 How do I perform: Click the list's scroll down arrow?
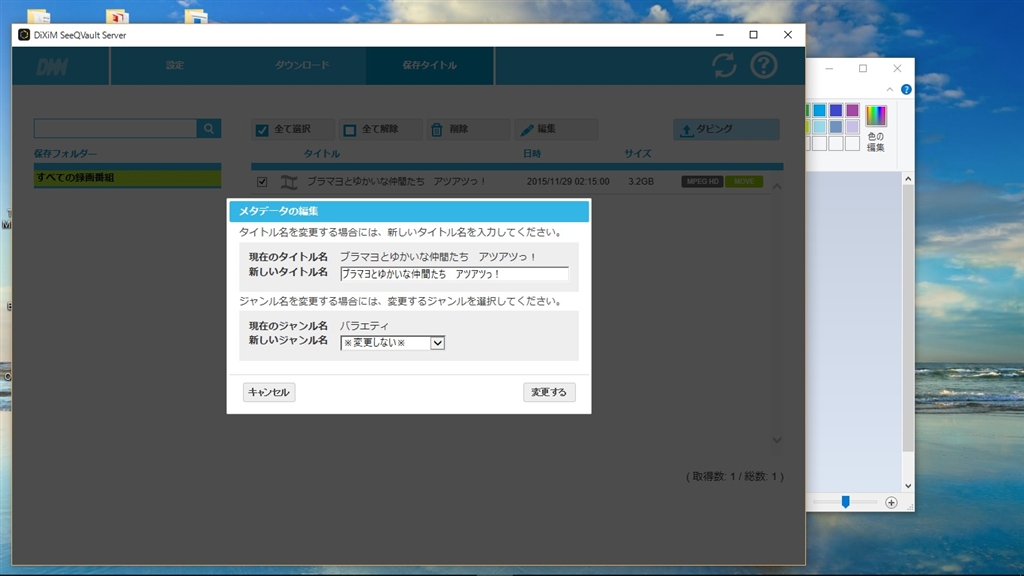[x=777, y=440]
